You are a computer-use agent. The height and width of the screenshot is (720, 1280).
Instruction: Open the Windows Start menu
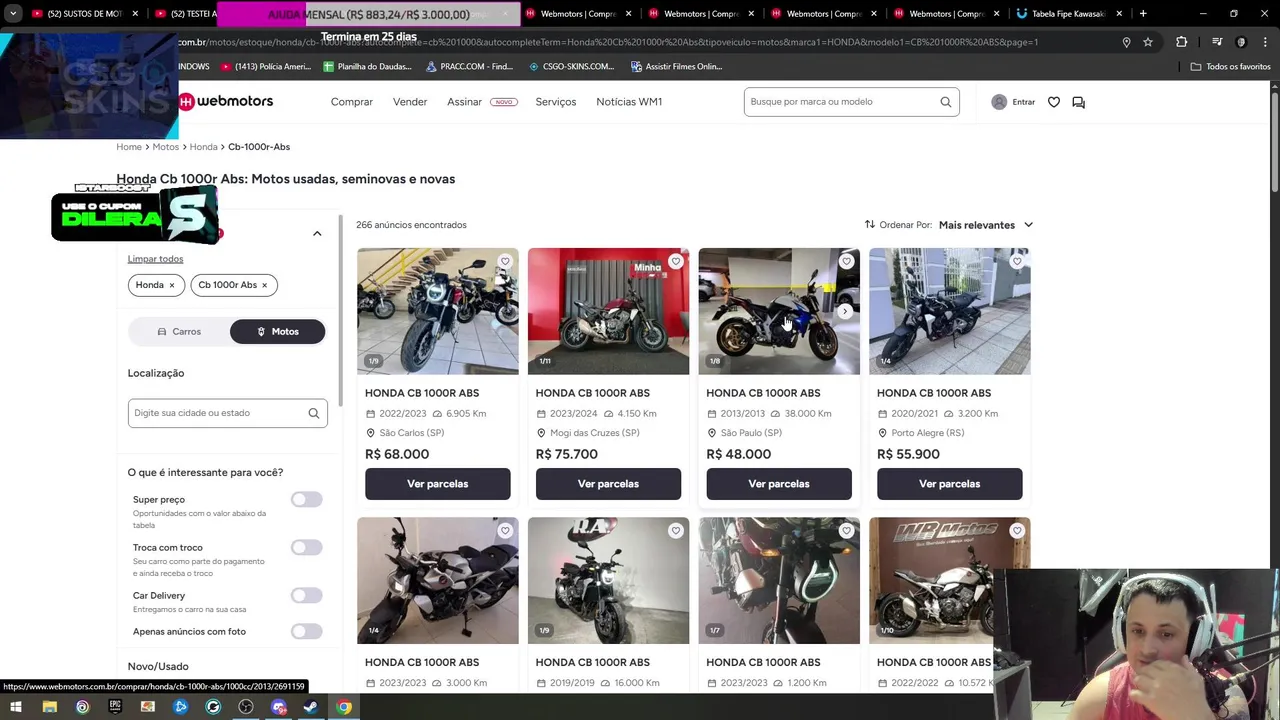pyautogui.click(x=16, y=707)
